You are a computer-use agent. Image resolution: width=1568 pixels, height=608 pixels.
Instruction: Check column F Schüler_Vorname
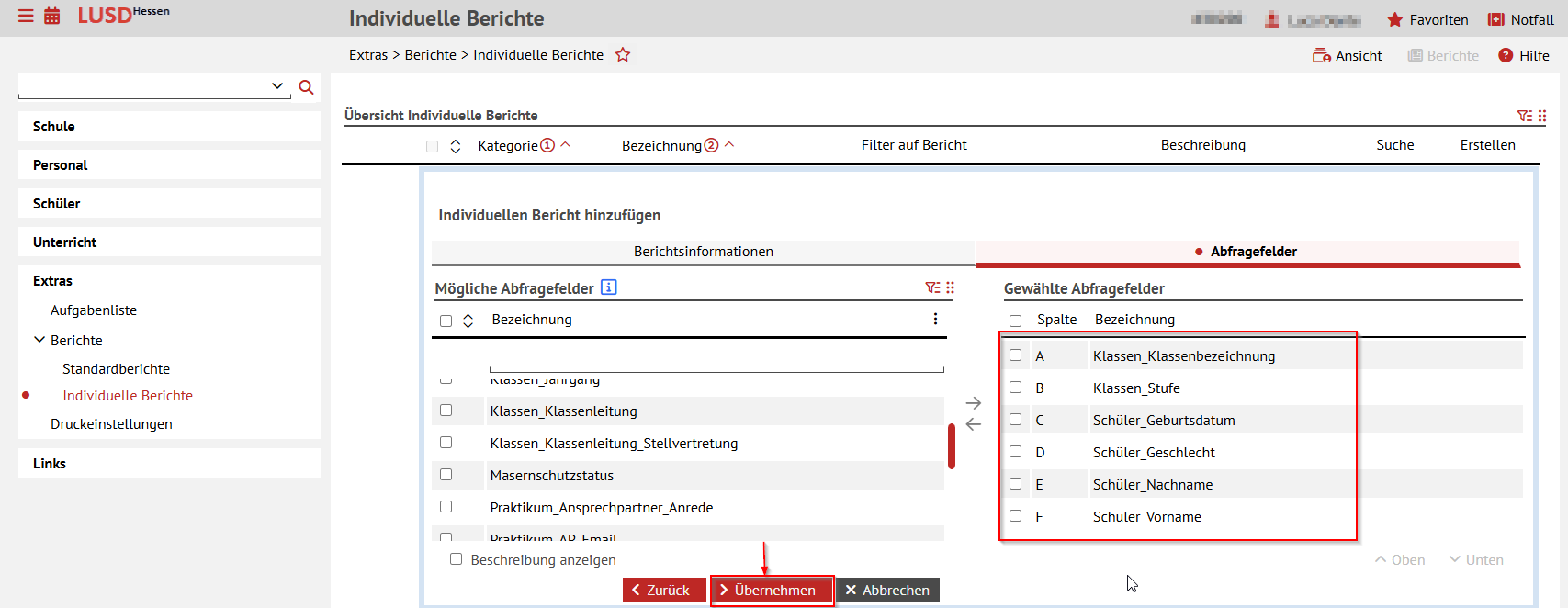1015,515
